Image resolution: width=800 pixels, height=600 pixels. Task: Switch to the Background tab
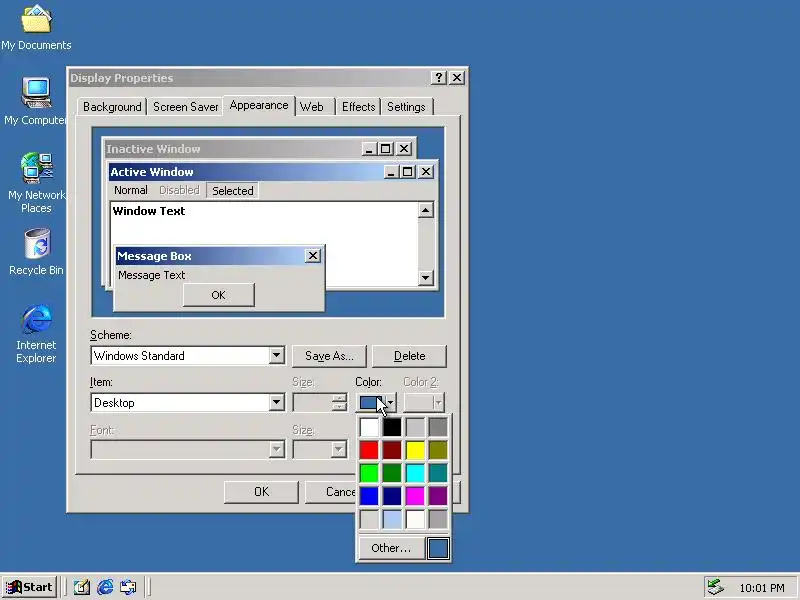click(x=112, y=107)
